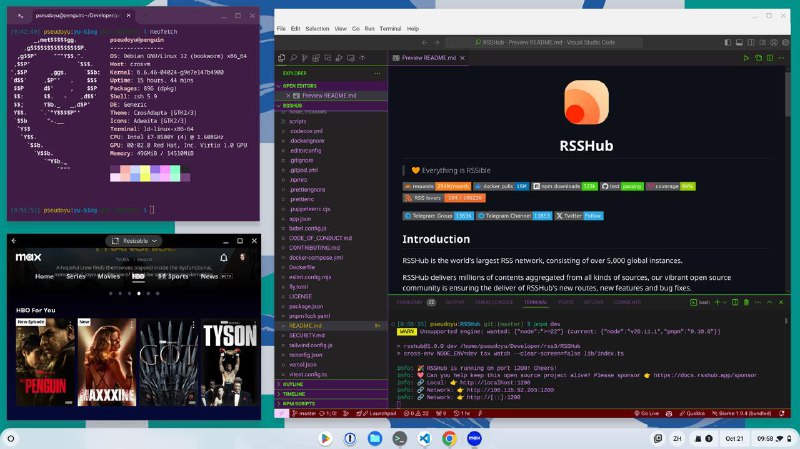Click Series in Max navigation

coord(75,276)
